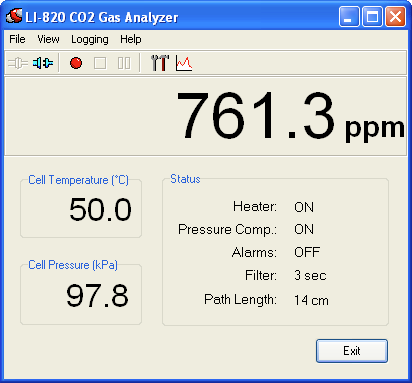The height and width of the screenshot is (383, 412).
Task: Click the pause logging icon
Action: click(124, 63)
